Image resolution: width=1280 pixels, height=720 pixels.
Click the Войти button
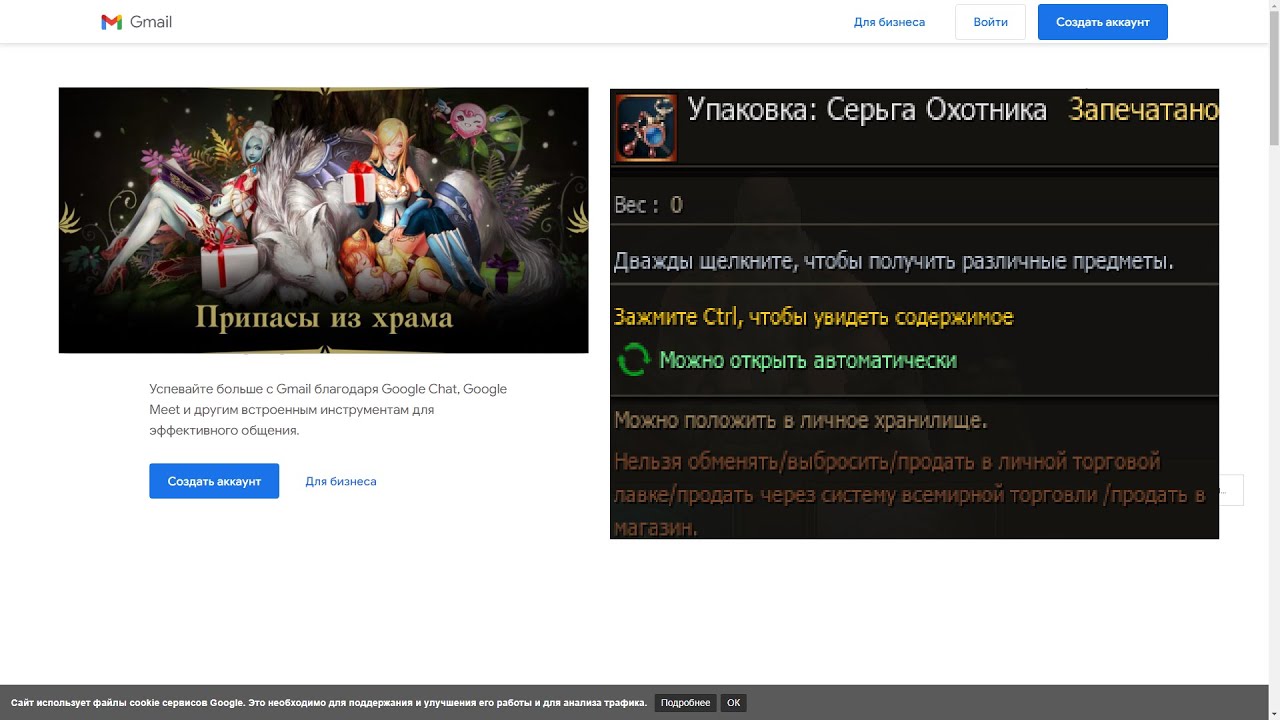point(990,22)
